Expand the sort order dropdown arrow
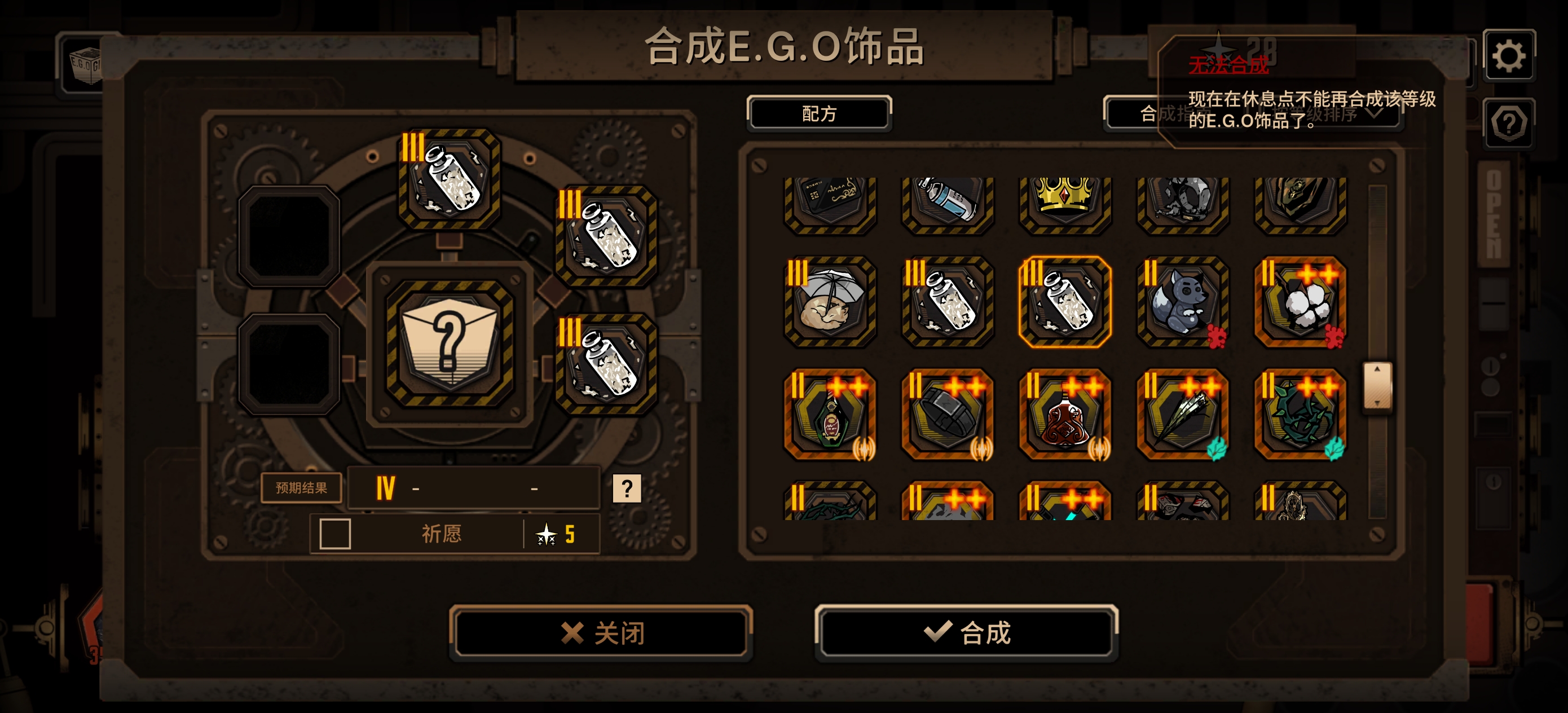Viewport: 1568px width, 713px height. 1374,113
